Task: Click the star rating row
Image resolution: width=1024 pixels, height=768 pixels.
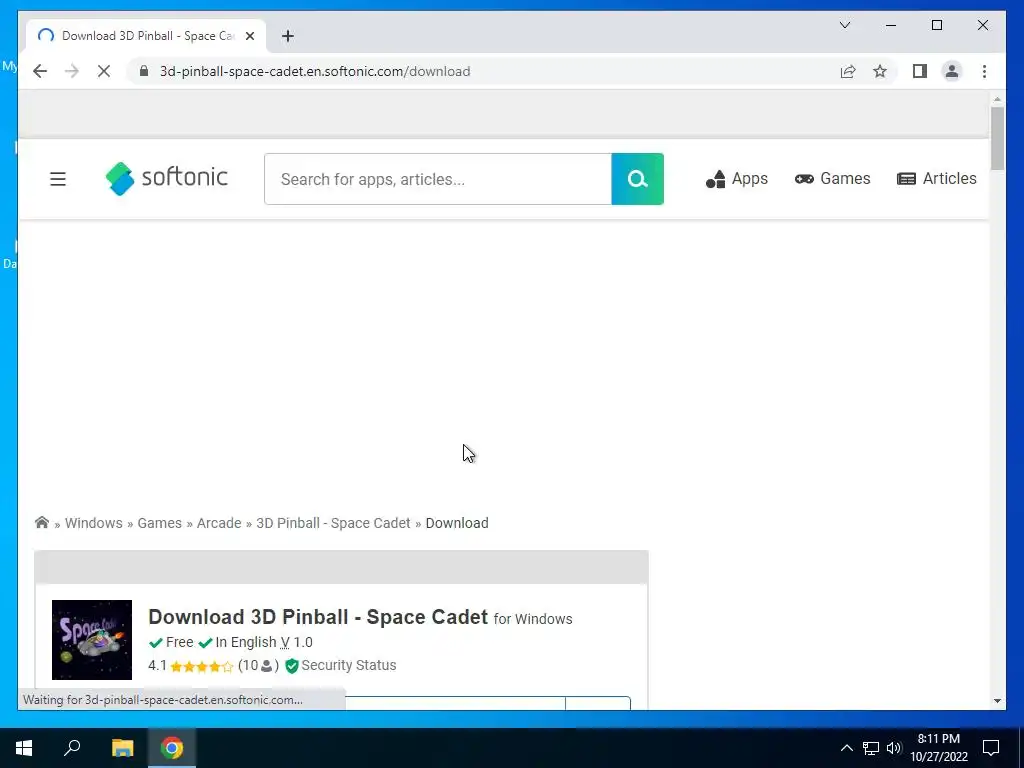Action: pos(201,667)
